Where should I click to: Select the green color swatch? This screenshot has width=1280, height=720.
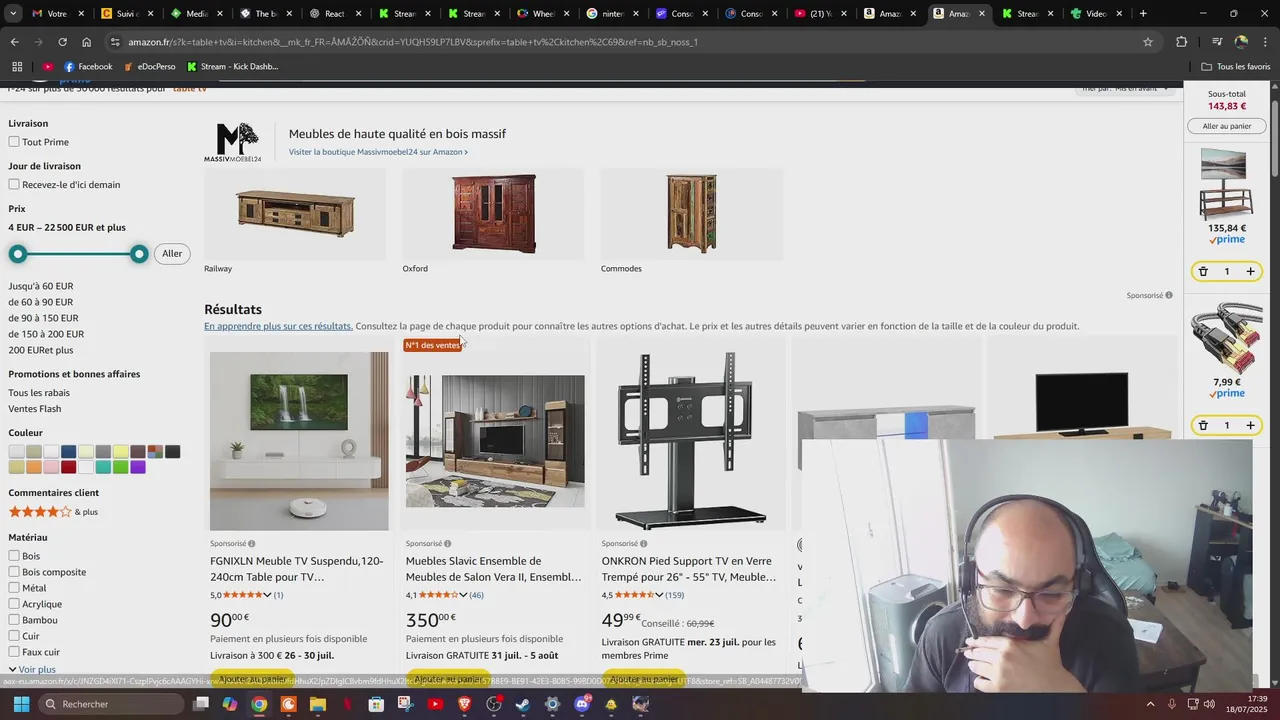click(x=120, y=467)
